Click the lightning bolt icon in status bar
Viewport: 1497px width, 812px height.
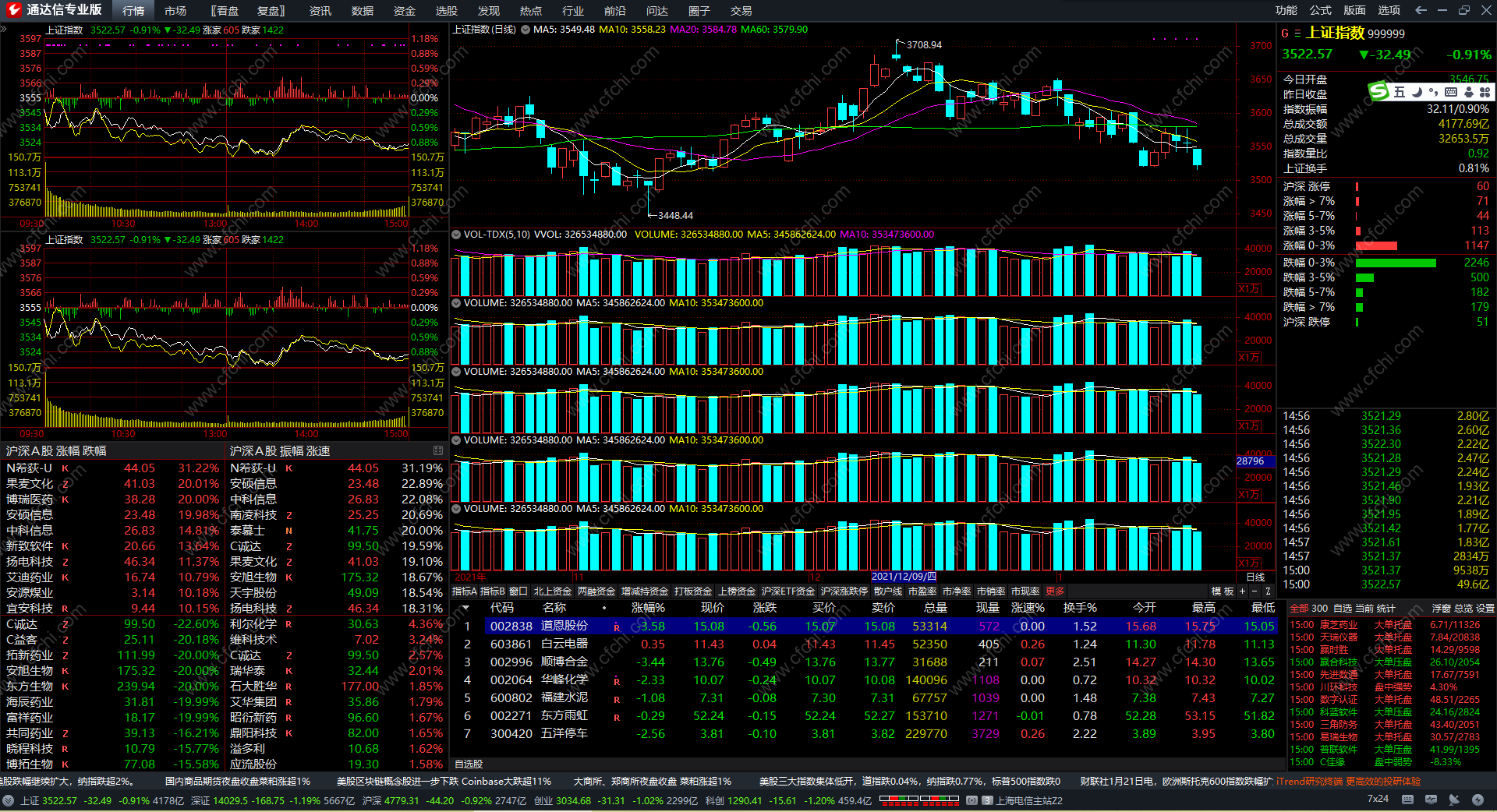[1478, 800]
